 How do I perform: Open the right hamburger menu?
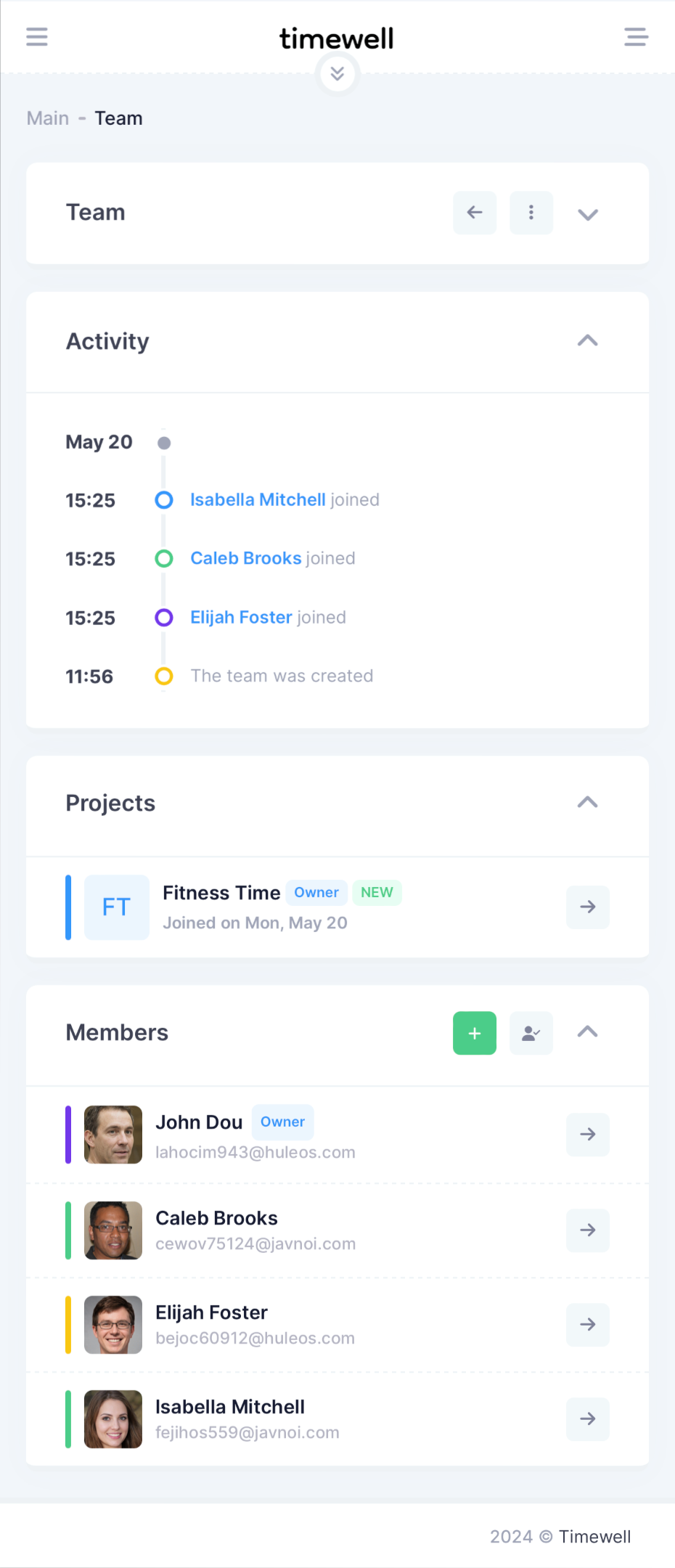(637, 37)
